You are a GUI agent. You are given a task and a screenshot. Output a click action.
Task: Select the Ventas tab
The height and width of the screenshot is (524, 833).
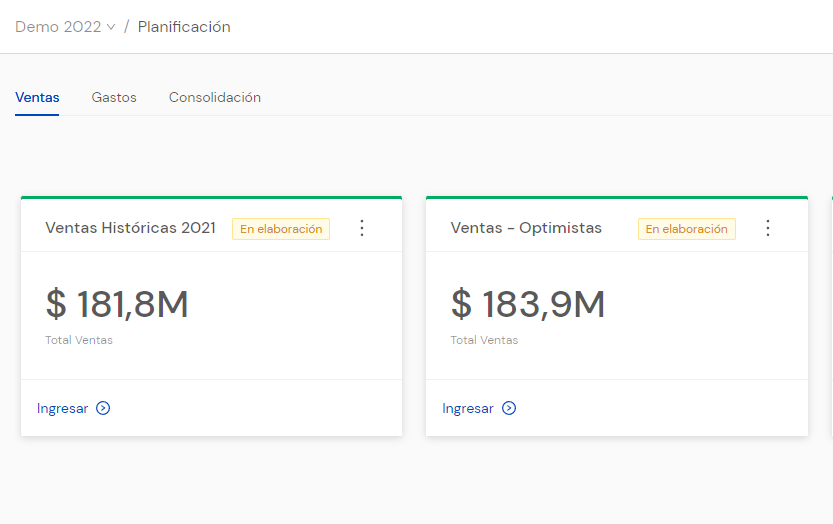pos(37,98)
